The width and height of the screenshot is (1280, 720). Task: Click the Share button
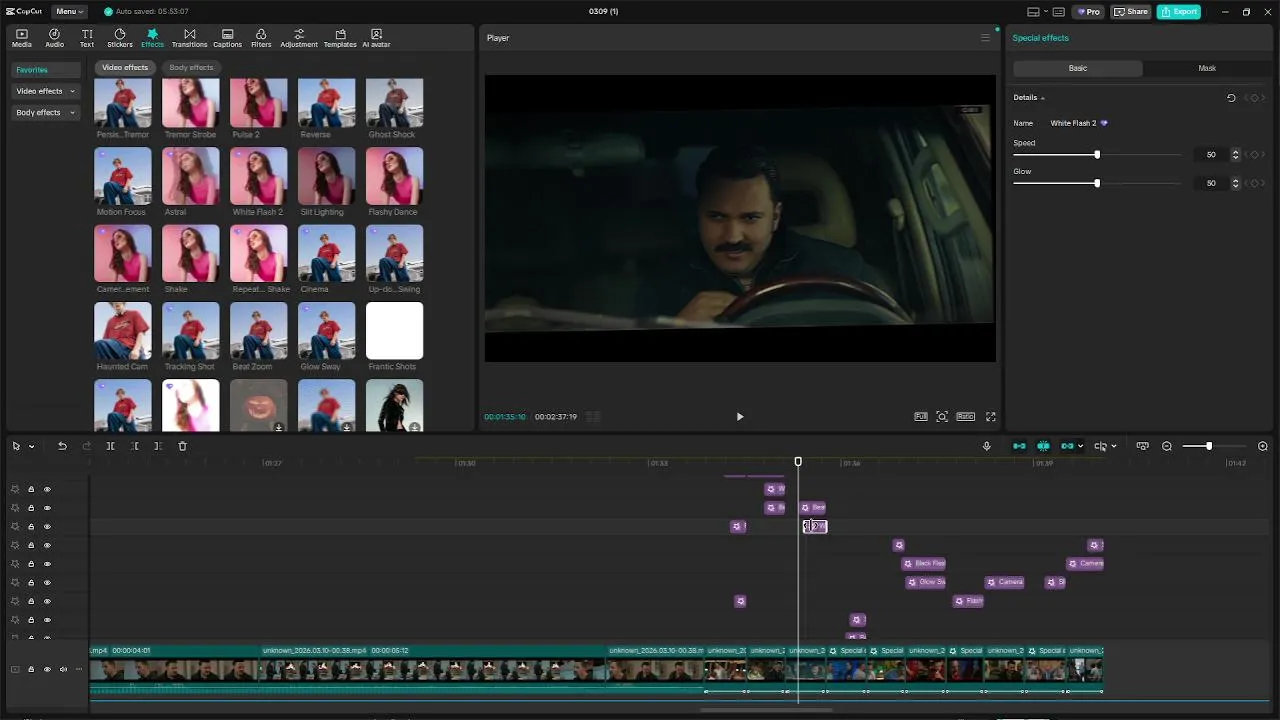[1131, 12]
